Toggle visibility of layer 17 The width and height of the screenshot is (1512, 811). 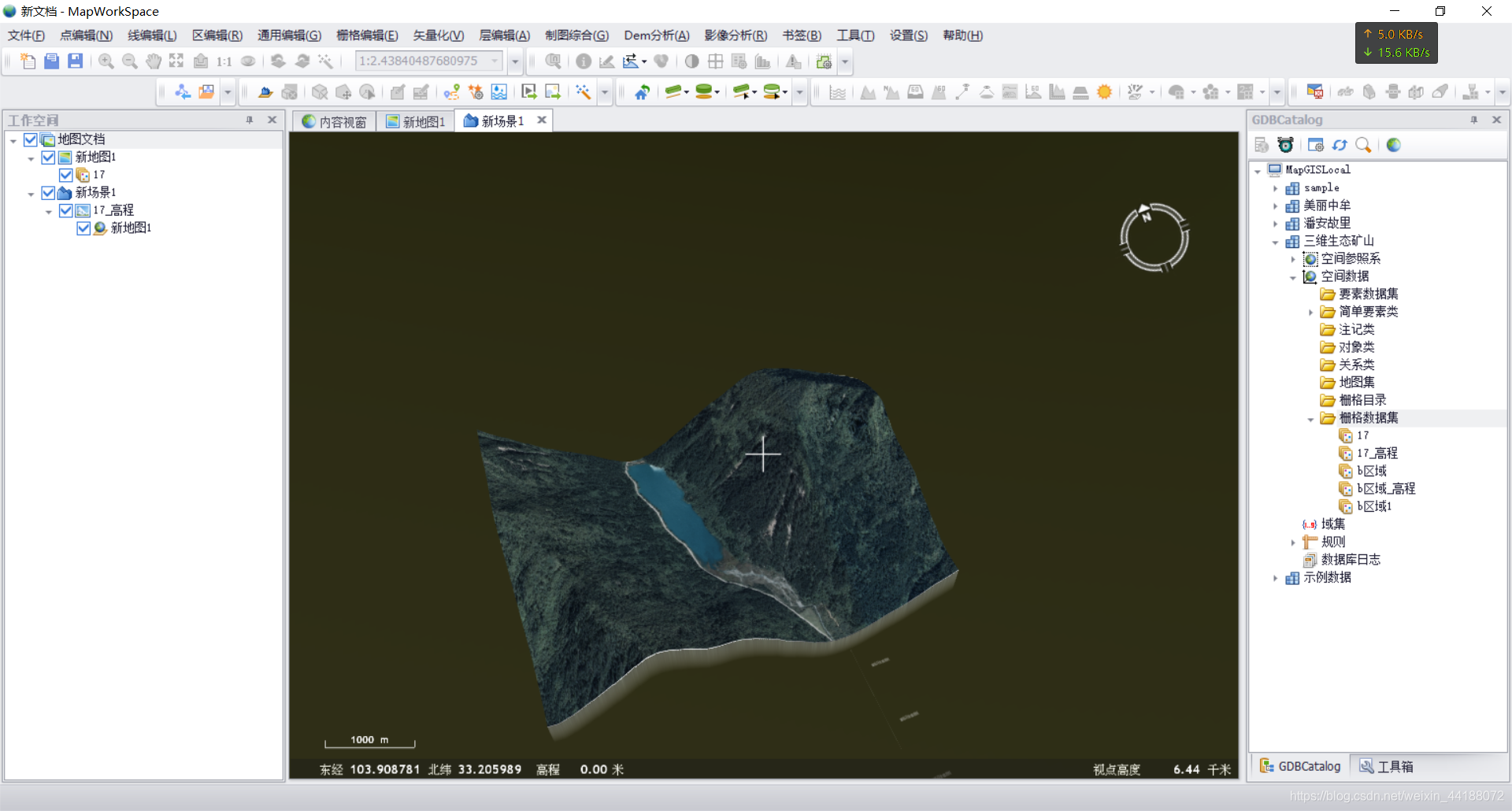(x=66, y=175)
